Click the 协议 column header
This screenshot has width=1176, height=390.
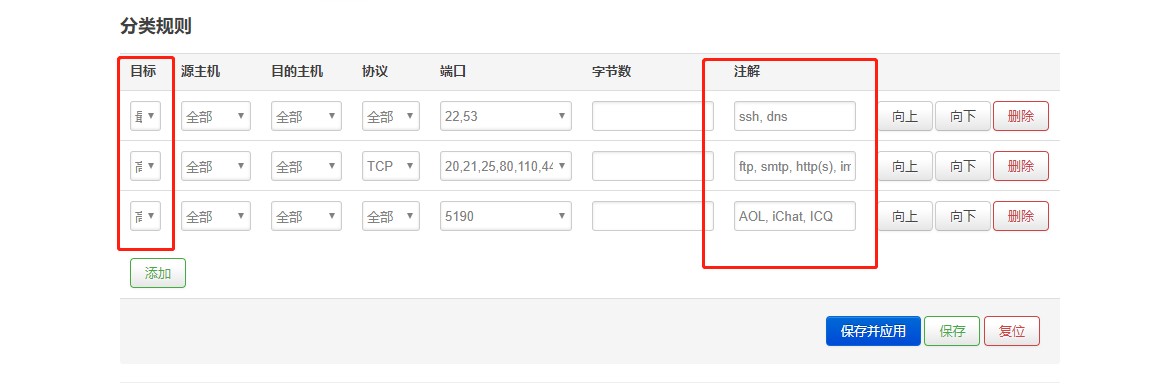375,72
